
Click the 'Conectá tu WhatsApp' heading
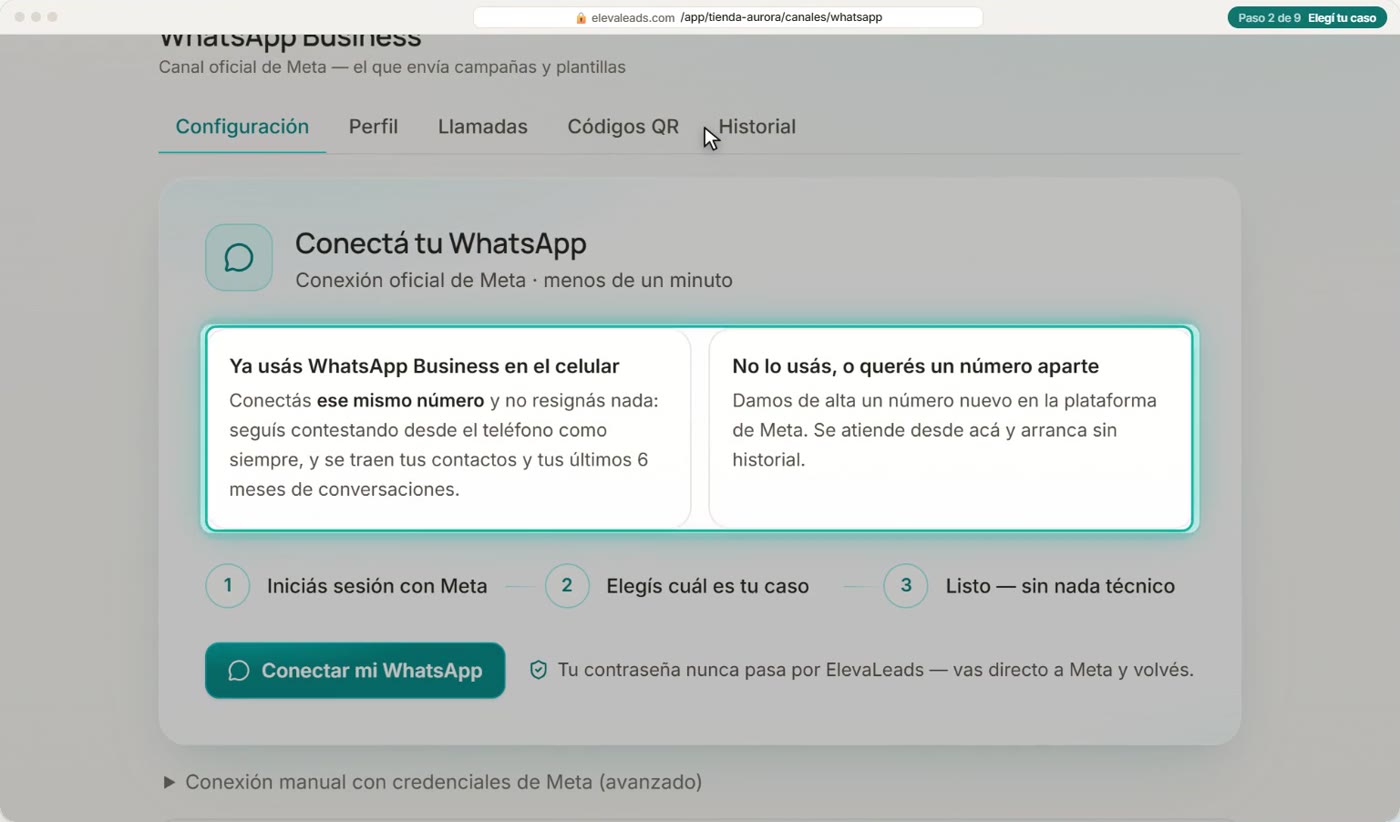point(441,243)
